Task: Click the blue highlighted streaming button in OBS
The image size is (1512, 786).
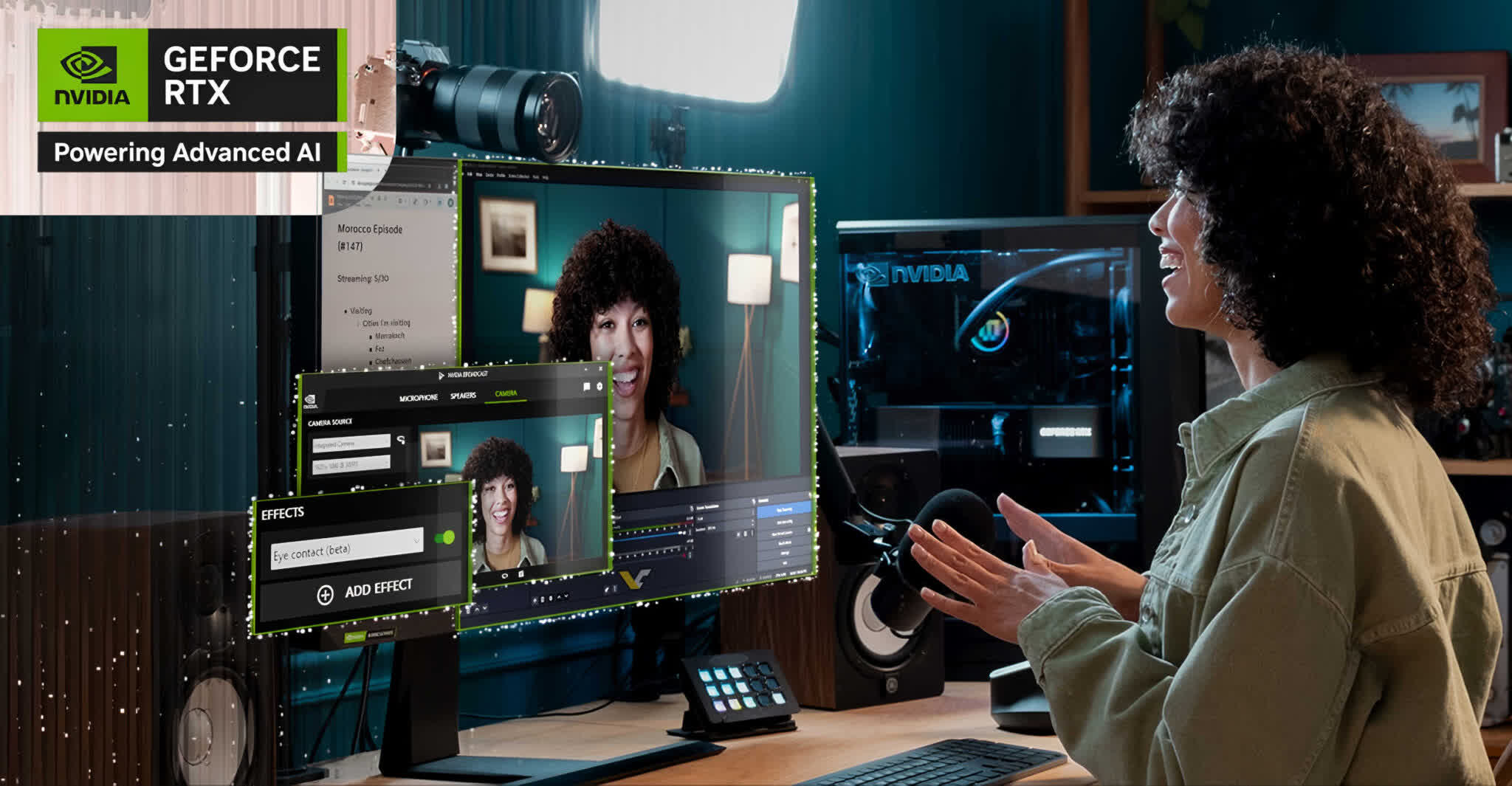Action: (x=783, y=509)
